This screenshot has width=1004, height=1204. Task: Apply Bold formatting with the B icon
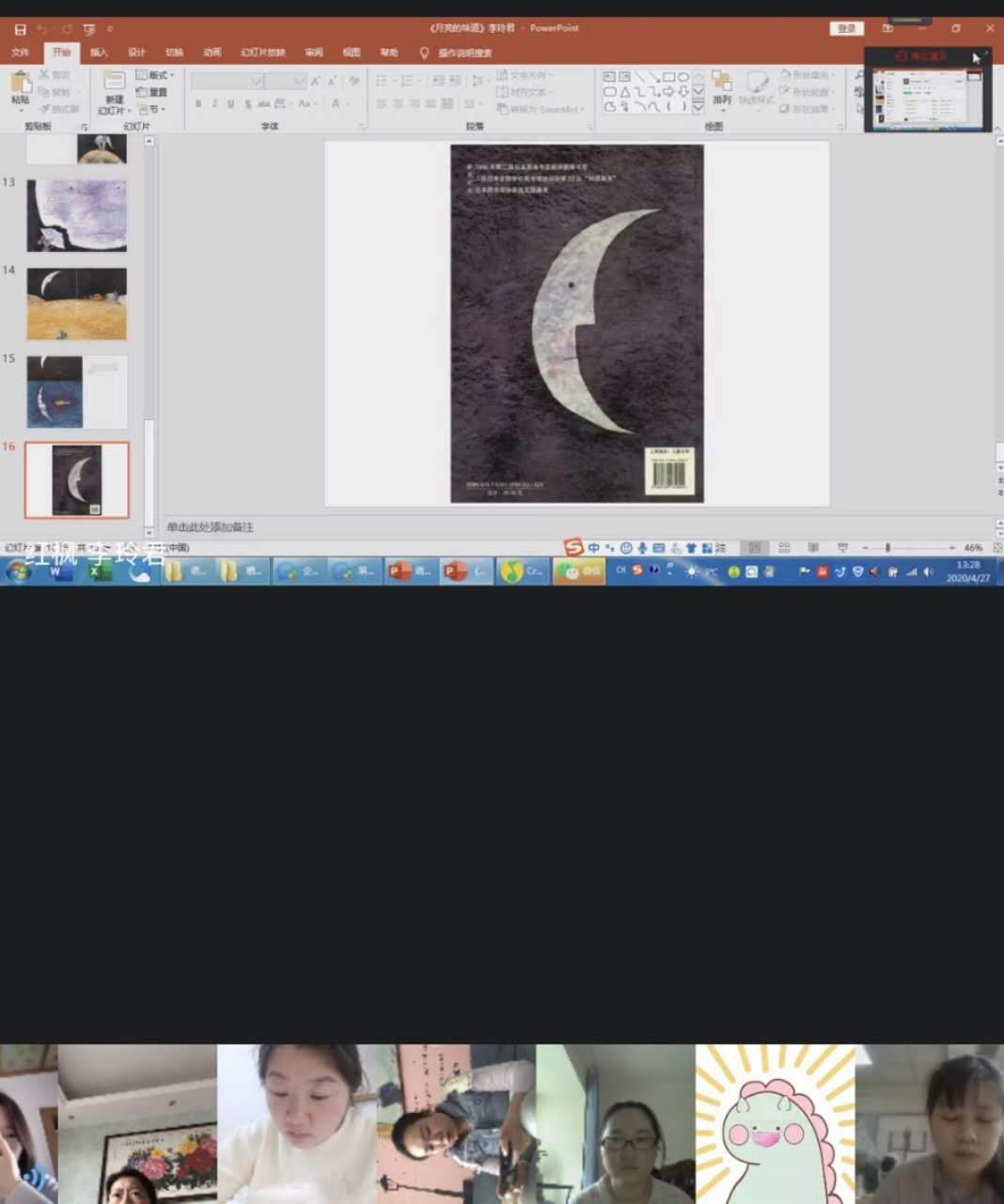[x=198, y=103]
